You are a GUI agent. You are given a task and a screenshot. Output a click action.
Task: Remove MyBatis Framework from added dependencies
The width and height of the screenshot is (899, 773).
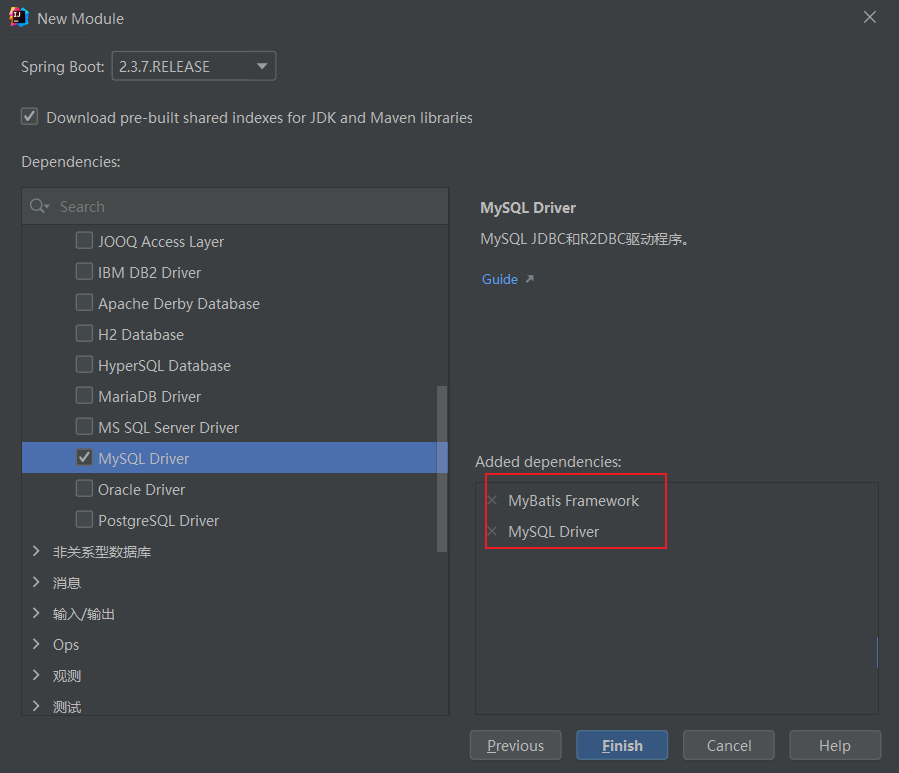coord(491,500)
